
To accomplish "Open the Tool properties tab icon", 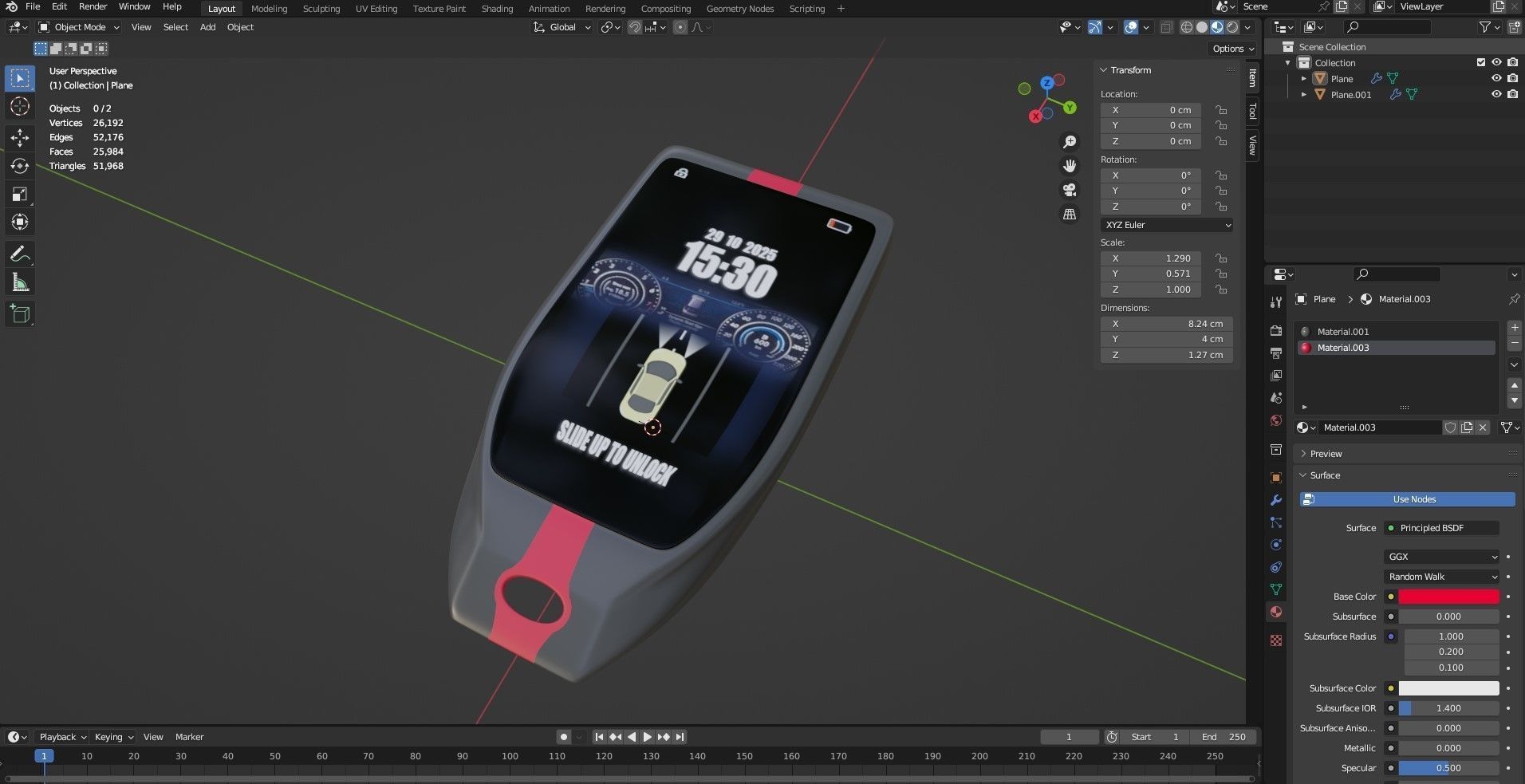I will pyautogui.click(x=1276, y=301).
